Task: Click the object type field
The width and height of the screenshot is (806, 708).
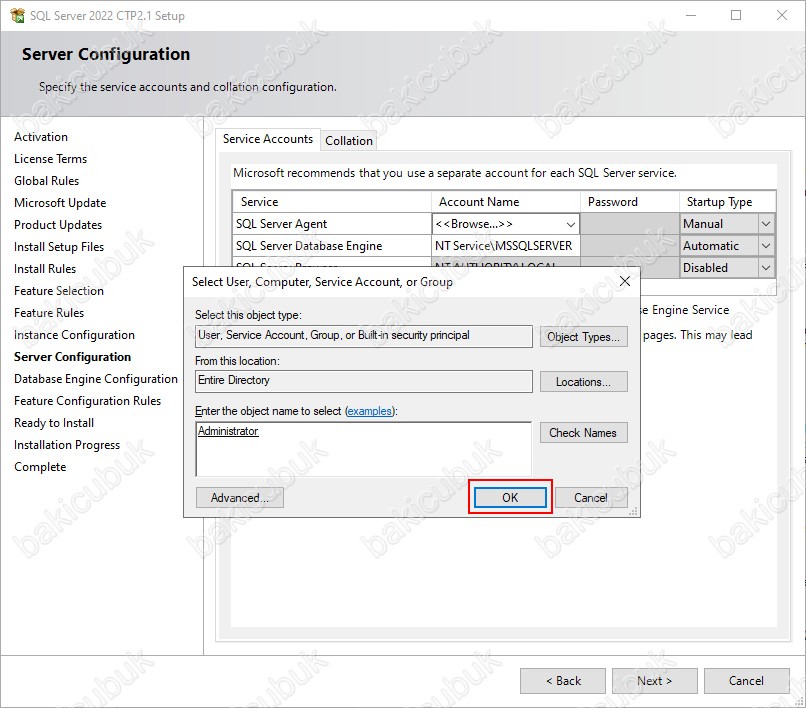Action: (x=363, y=336)
